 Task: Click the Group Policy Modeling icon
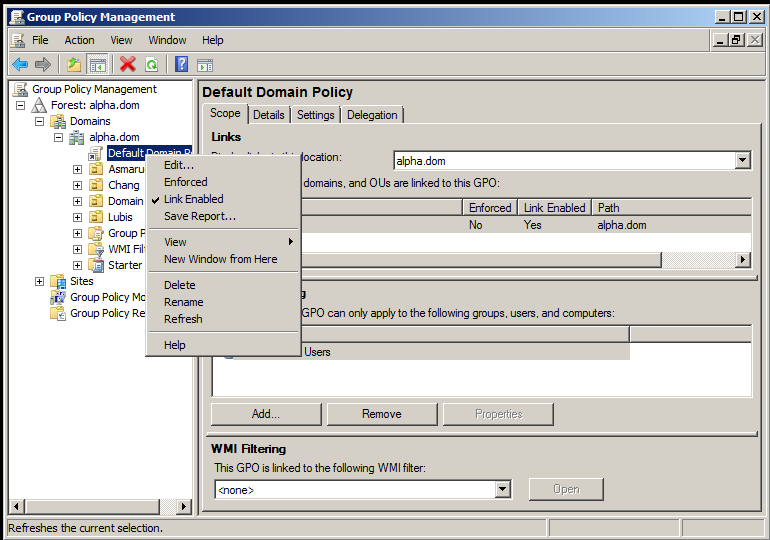(x=58, y=297)
